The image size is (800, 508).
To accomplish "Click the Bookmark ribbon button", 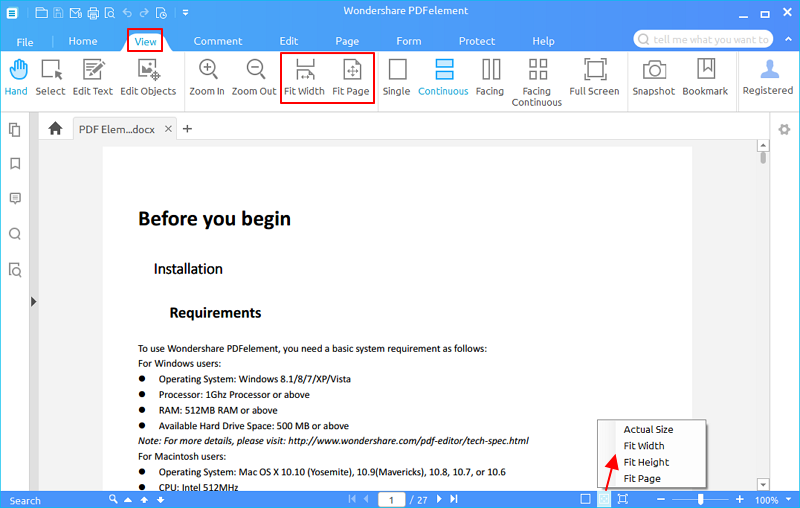I will point(706,77).
